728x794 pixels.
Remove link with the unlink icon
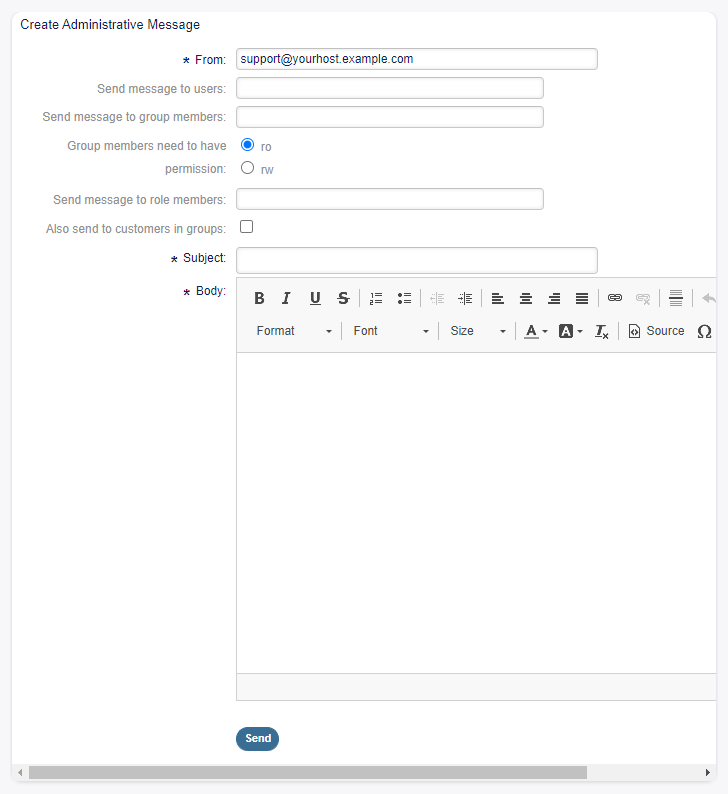coord(643,298)
